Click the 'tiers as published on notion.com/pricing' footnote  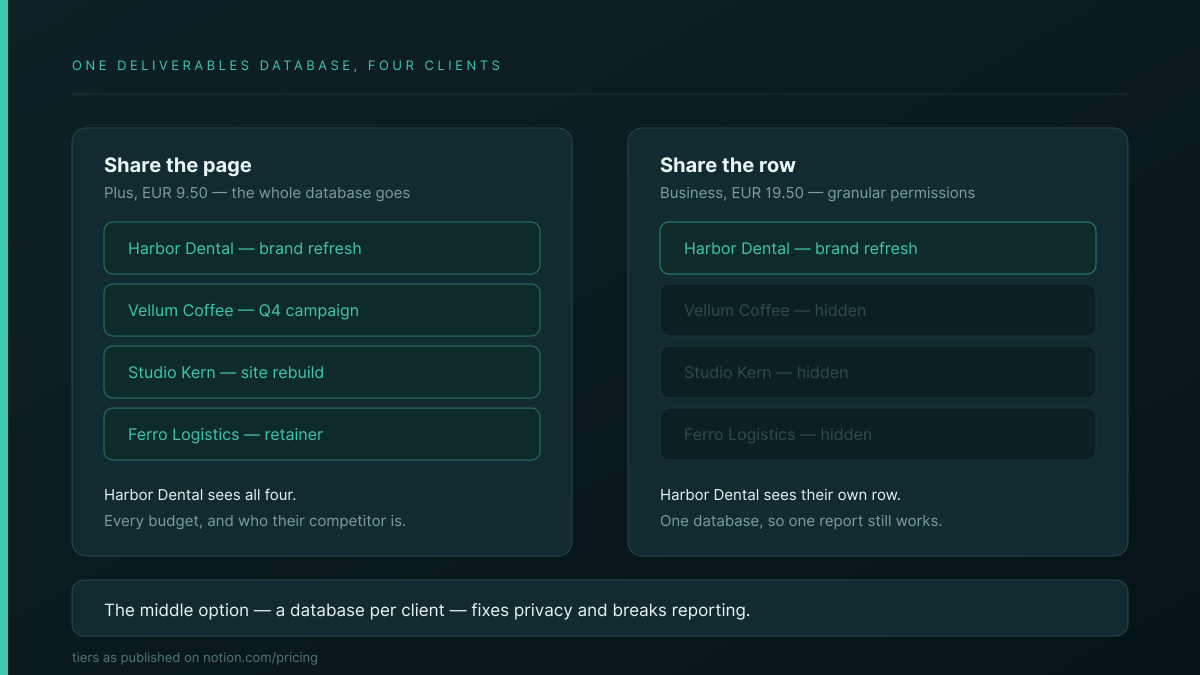(x=195, y=658)
